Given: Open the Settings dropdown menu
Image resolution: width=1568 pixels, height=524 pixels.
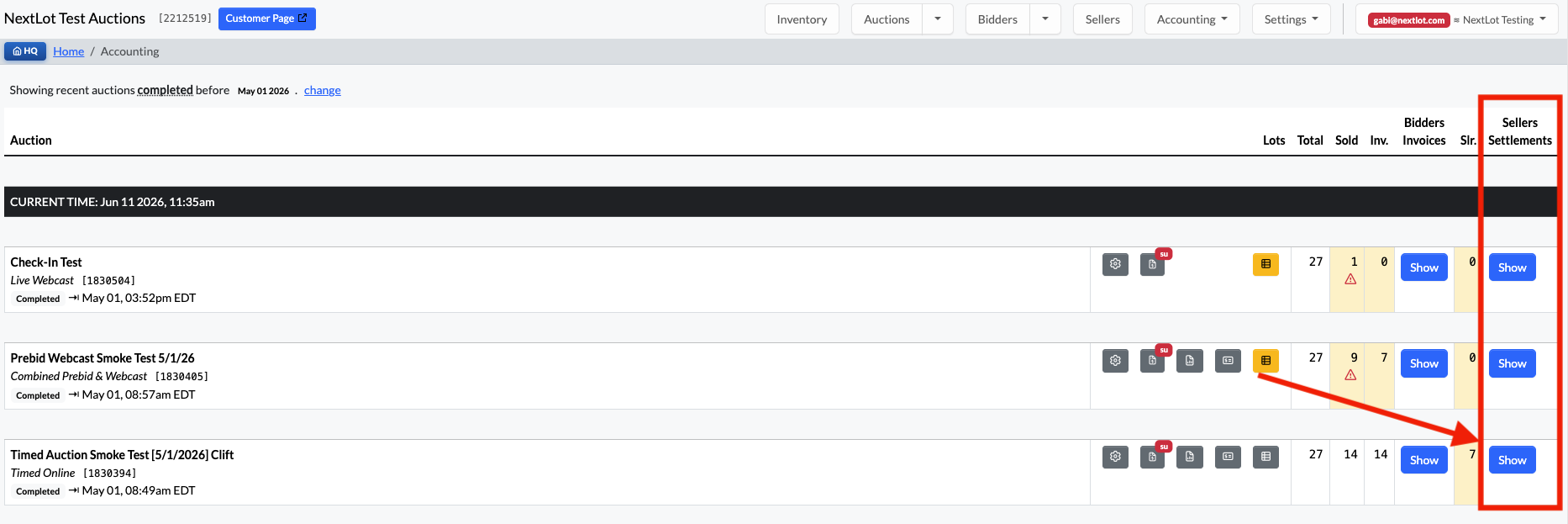Looking at the screenshot, I should click(x=1291, y=19).
